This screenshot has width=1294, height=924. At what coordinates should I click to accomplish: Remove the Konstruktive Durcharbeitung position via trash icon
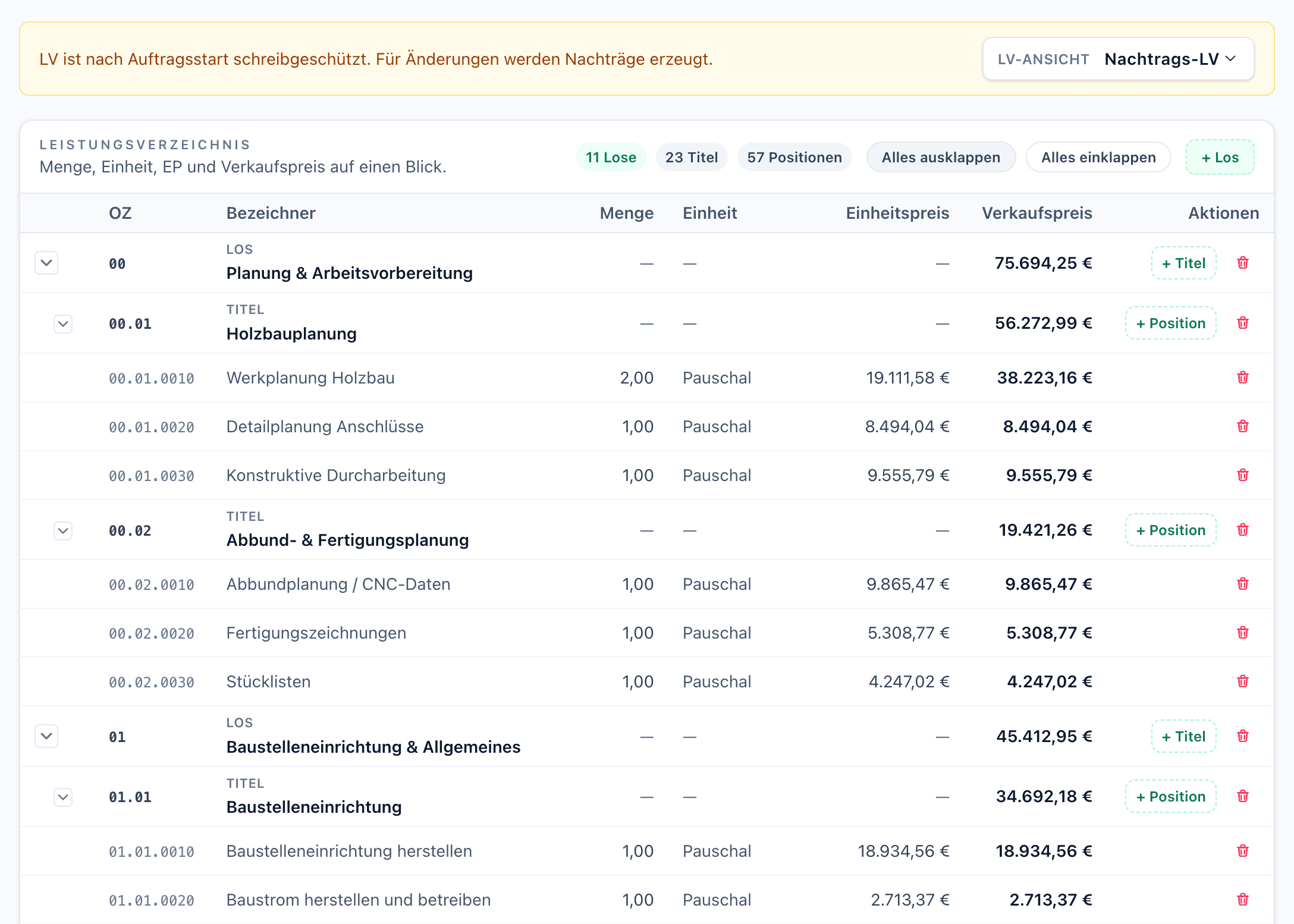[x=1242, y=475]
